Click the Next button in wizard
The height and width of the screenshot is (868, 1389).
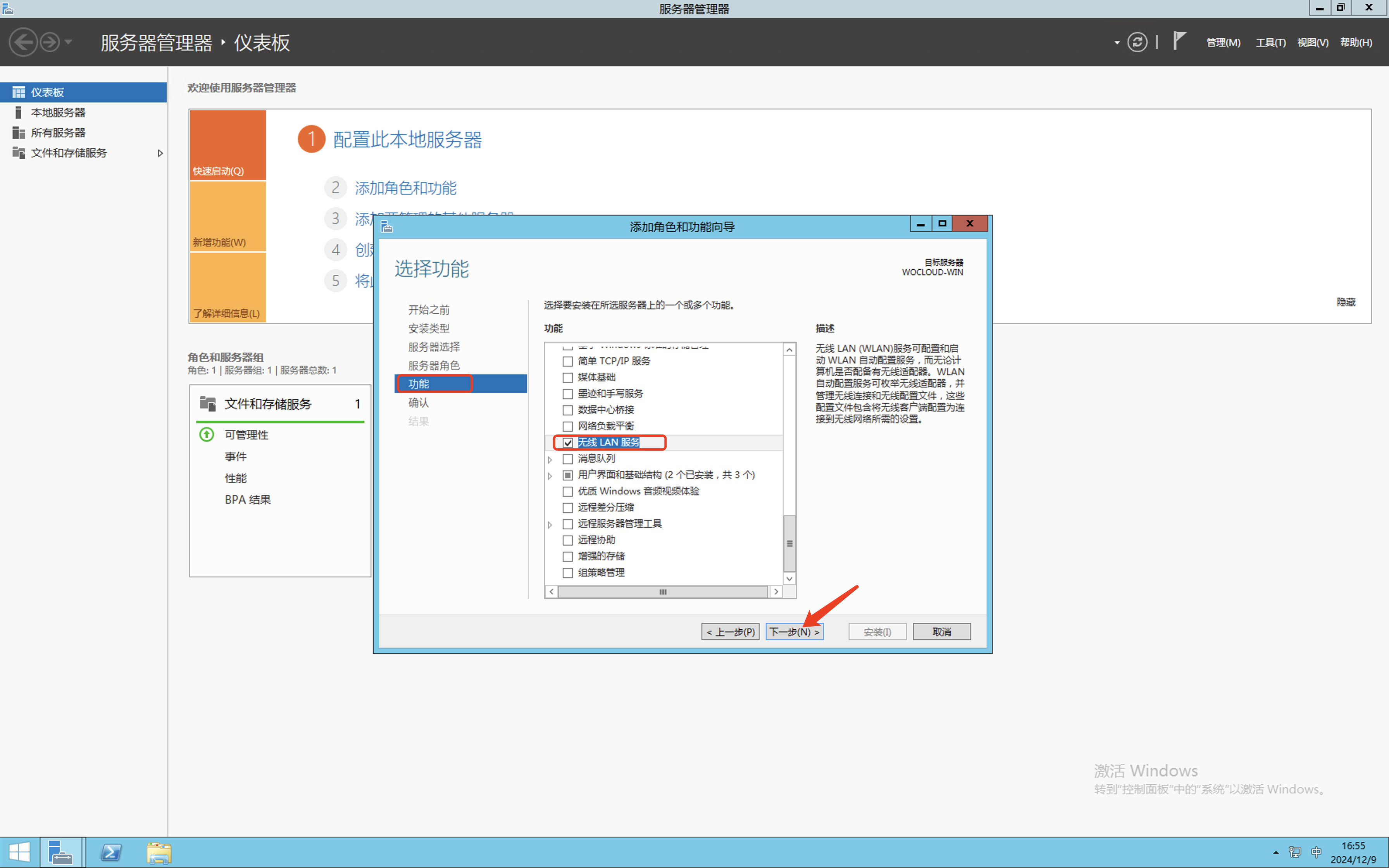794,632
